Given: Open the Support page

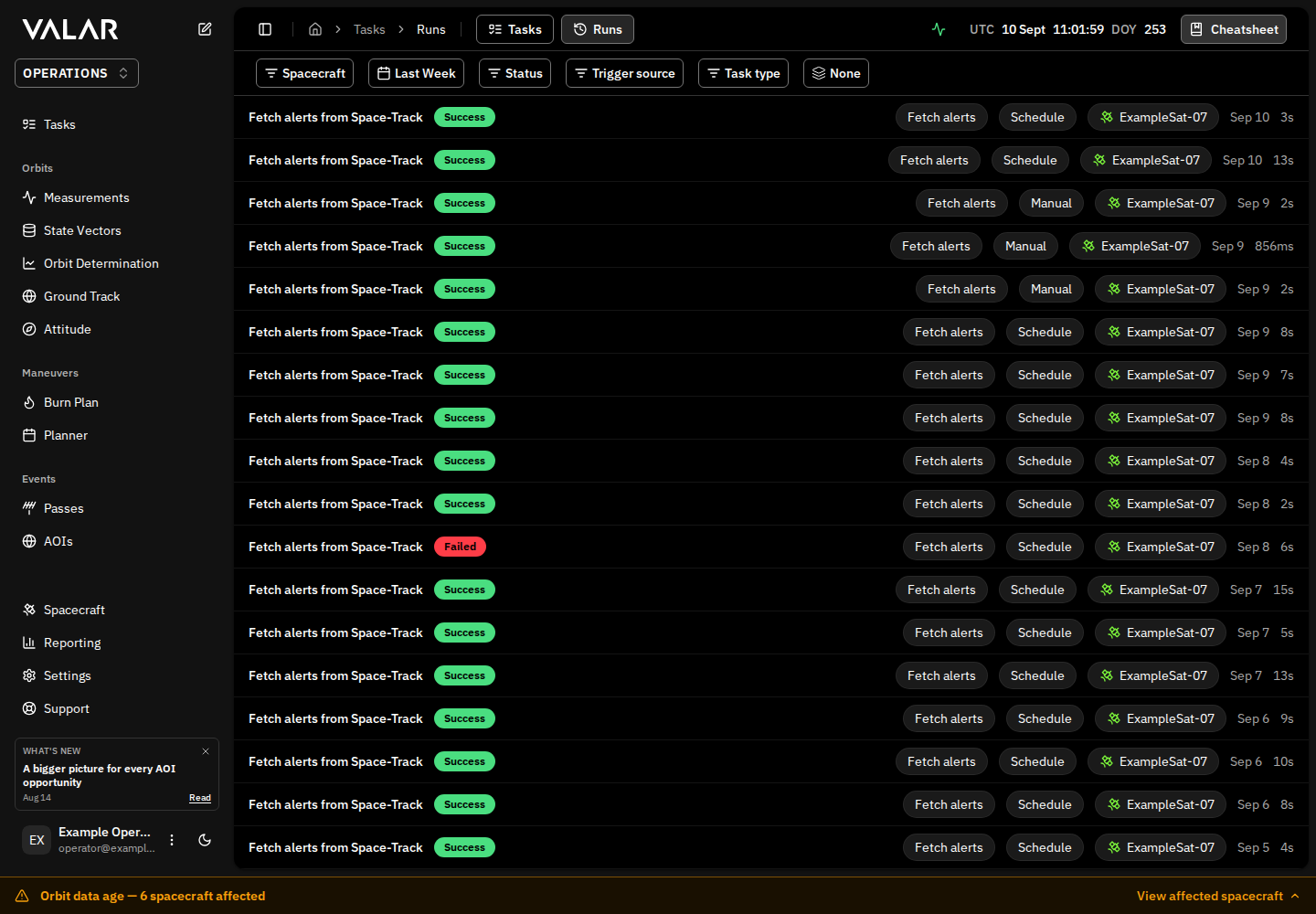Looking at the screenshot, I should tap(117, 708).
